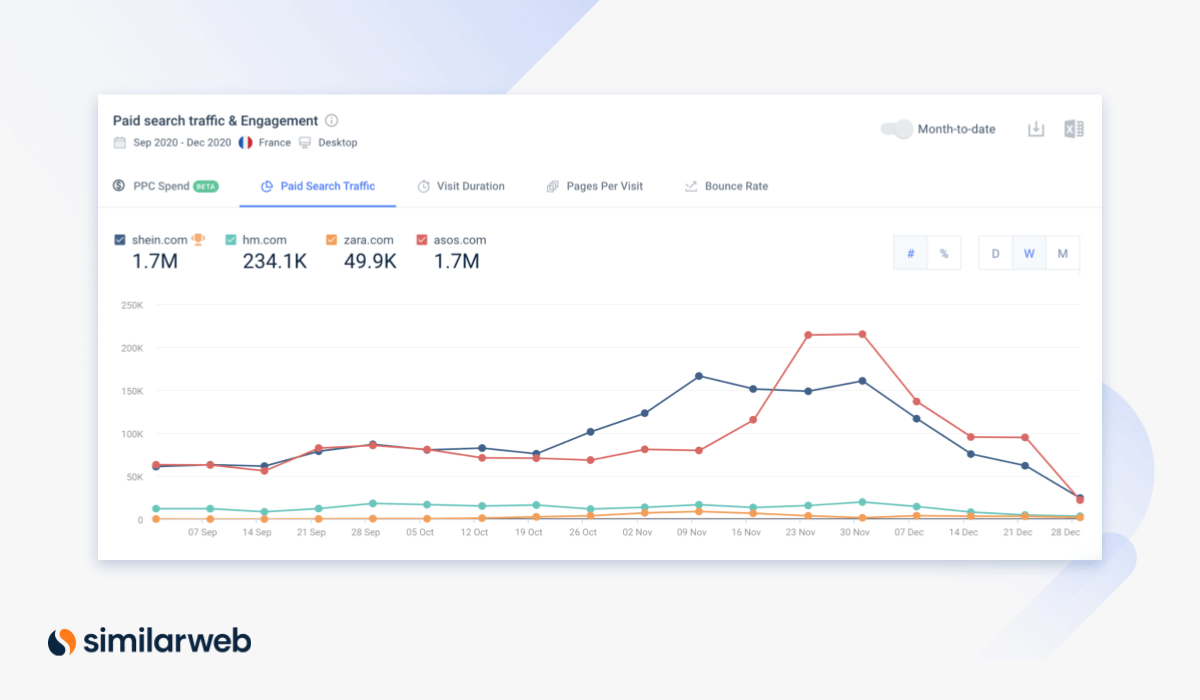The height and width of the screenshot is (700, 1200).
Task: Toggle the Month-to-date switch
Action: tap(896, 129)
